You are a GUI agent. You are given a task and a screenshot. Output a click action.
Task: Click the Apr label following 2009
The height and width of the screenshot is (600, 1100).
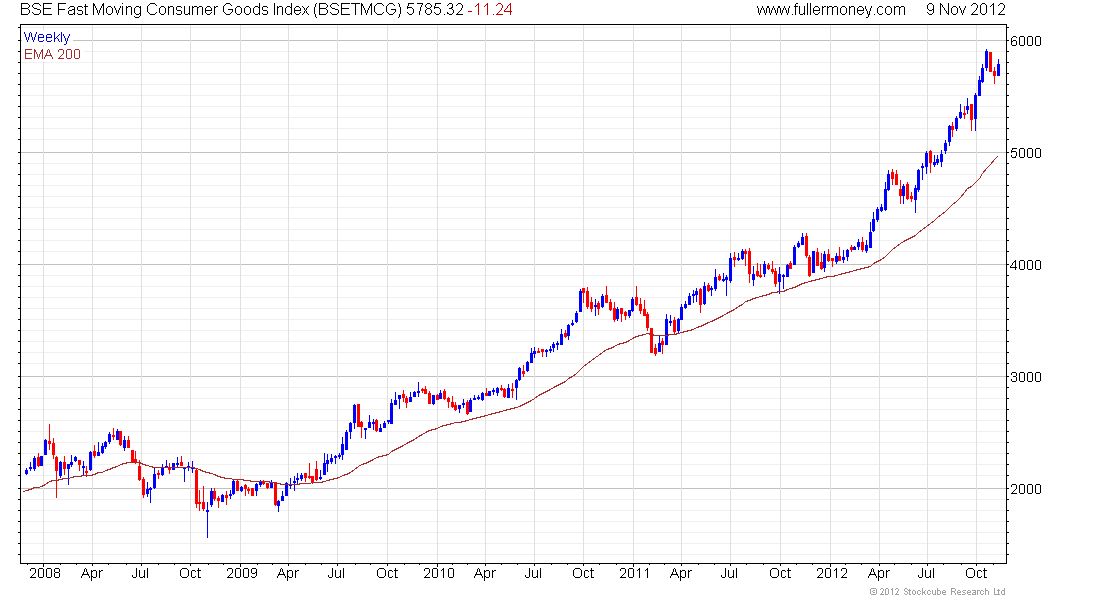pyautogui.click(x=288, y=574)
